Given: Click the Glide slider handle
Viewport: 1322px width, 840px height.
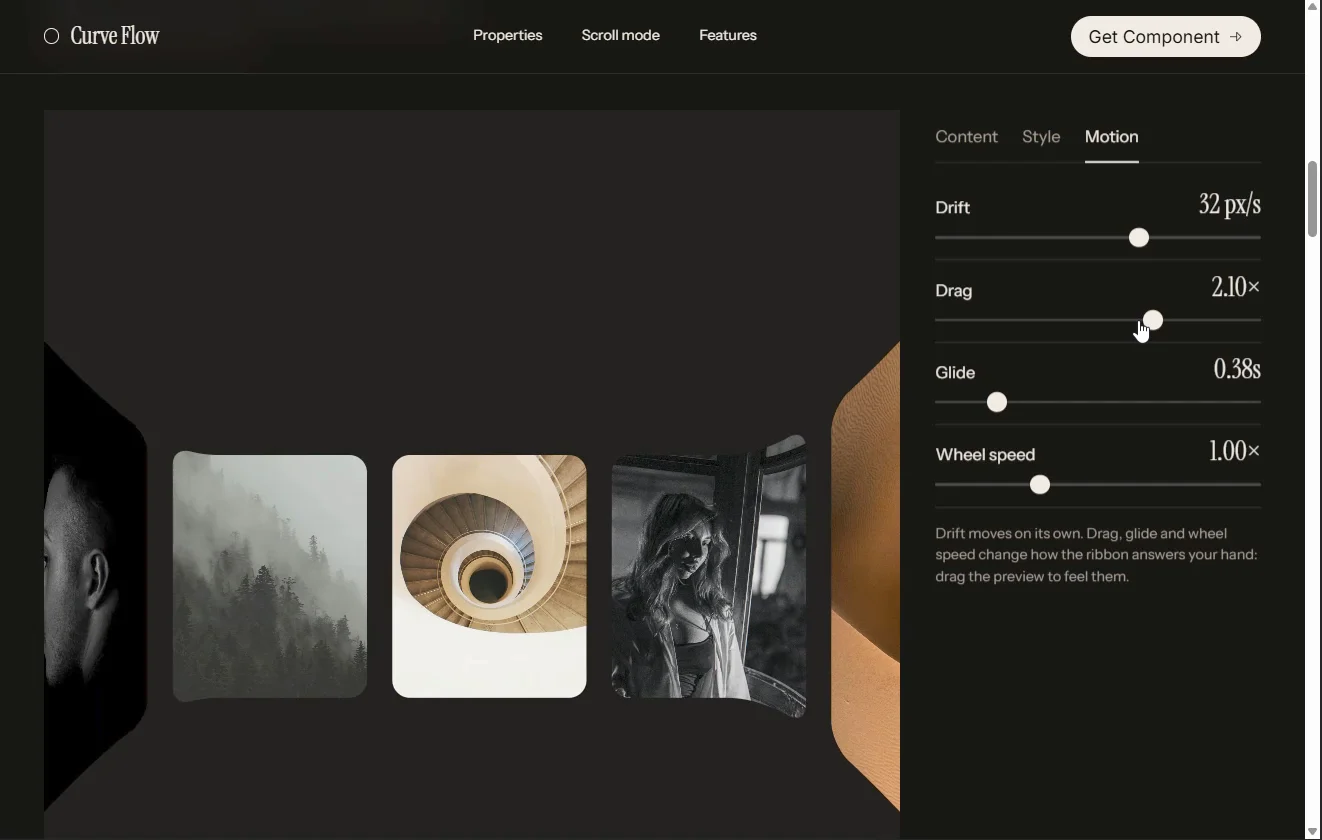Looking at the screenshot, I should click(x=997, y=402).
